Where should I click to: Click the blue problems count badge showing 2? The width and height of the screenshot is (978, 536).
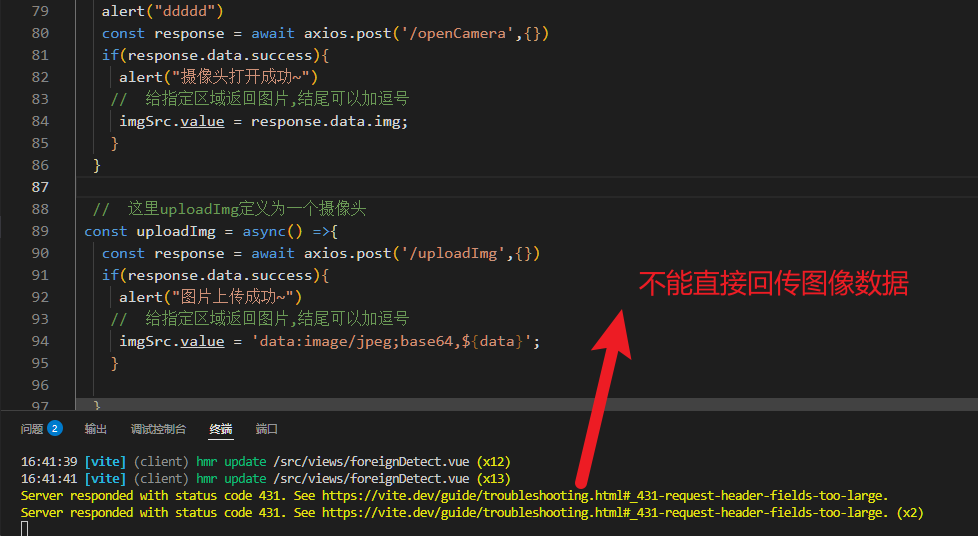[55, 429]
